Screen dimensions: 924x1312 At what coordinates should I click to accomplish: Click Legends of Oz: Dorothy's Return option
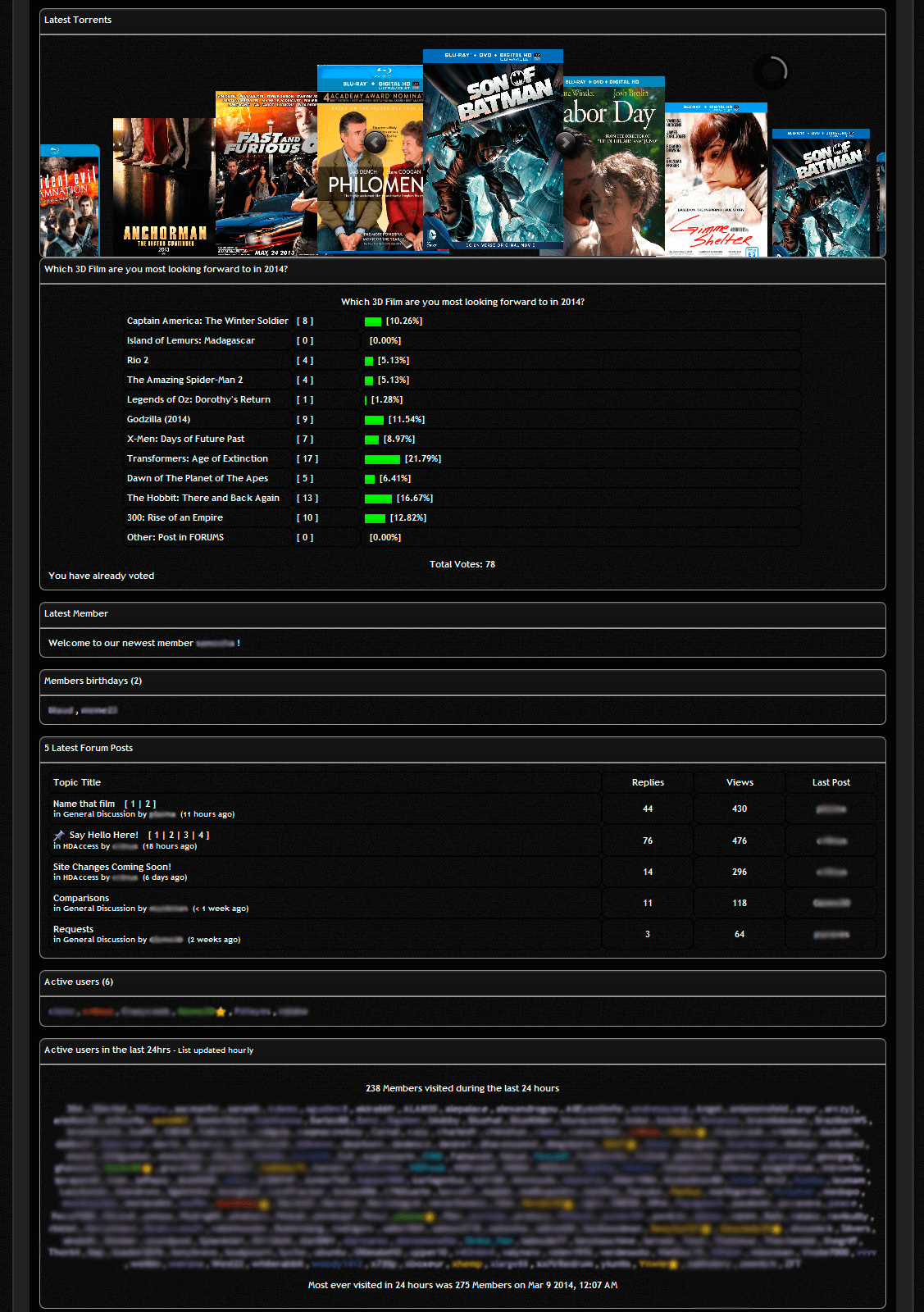pos(198,399)
